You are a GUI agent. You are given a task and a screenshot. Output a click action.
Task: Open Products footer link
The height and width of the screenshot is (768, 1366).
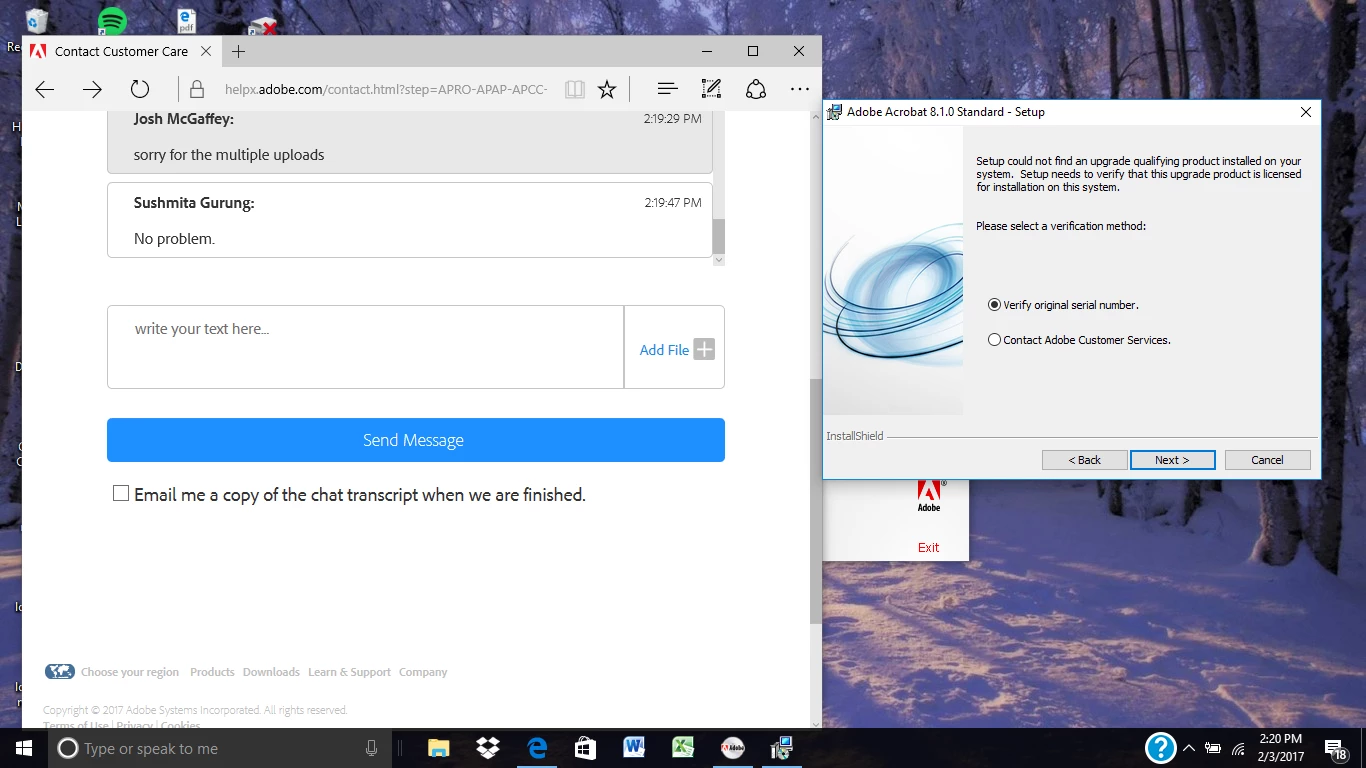212,672
